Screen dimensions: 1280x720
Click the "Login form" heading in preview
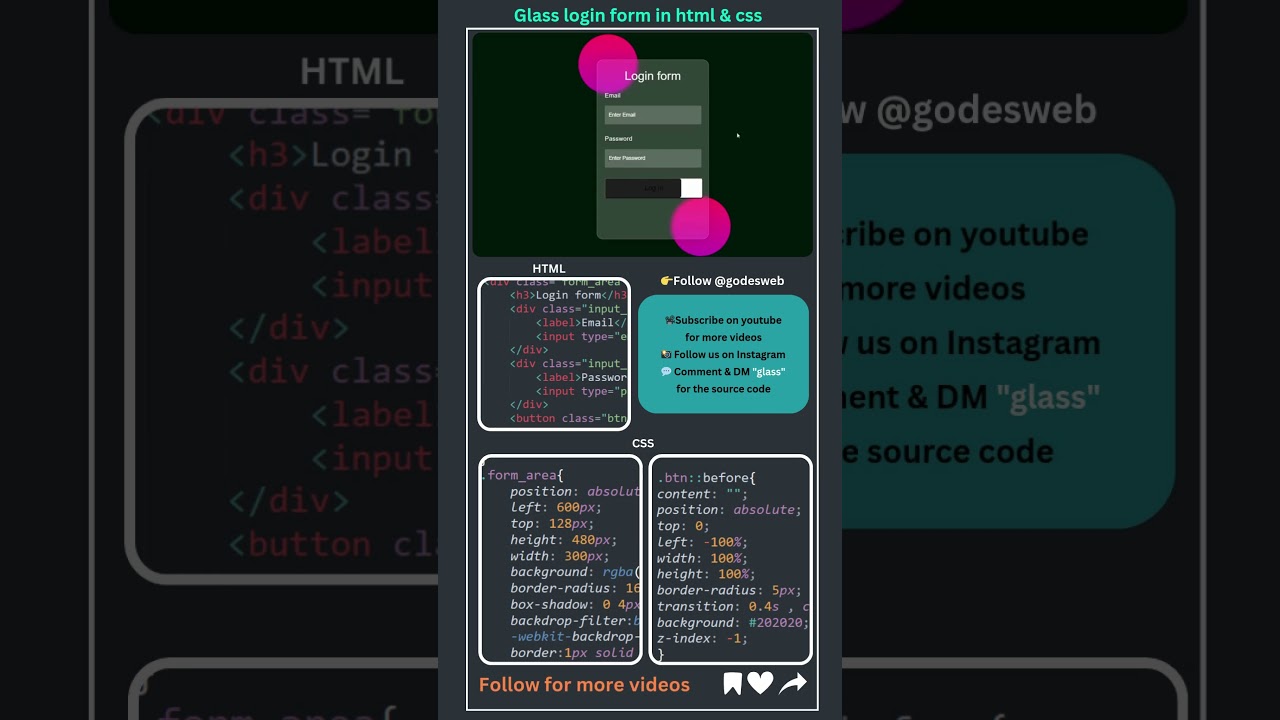point(653,76)
